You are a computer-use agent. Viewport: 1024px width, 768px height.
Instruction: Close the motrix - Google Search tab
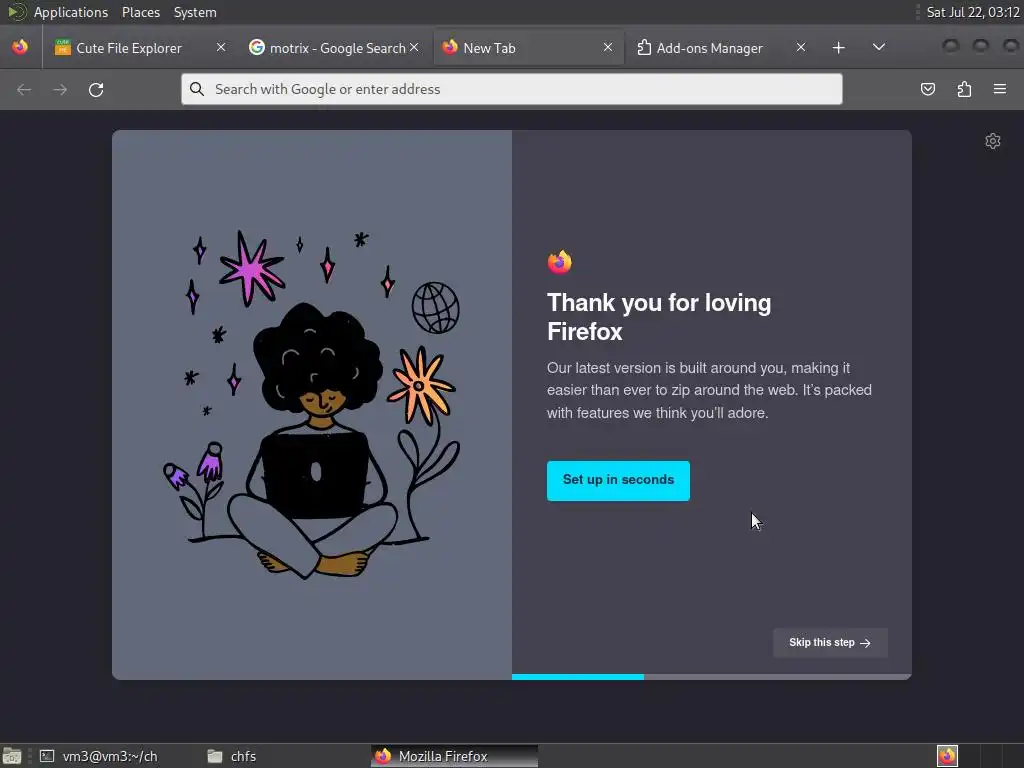click(x=414, y=47)
